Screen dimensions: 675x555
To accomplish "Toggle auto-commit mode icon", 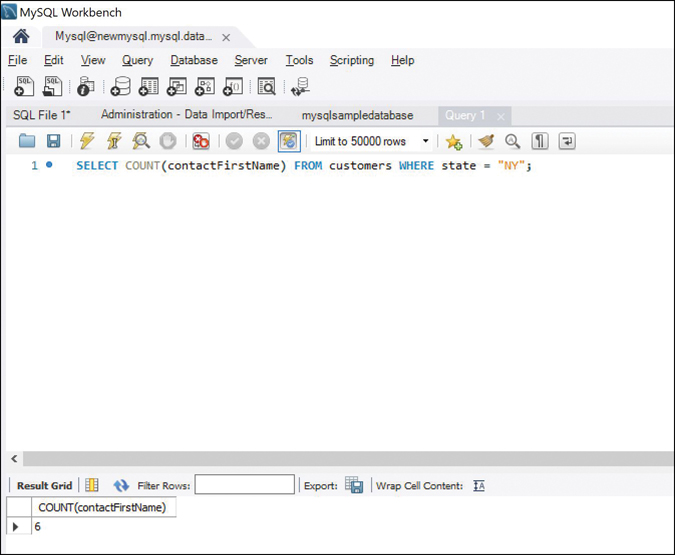I will click(x=289, y=141).
